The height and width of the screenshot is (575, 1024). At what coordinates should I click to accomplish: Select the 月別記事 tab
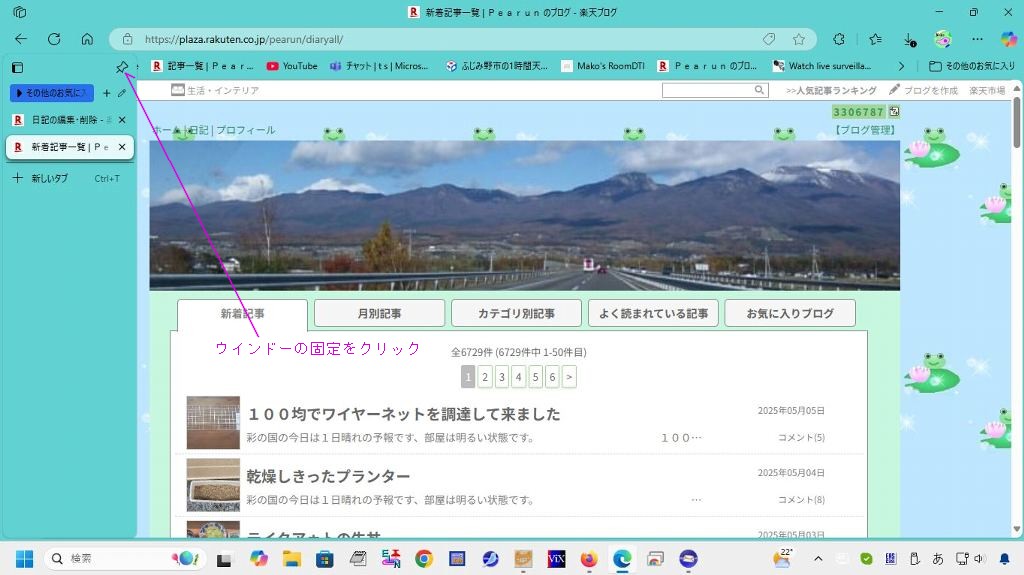click(x=379, y=313)
